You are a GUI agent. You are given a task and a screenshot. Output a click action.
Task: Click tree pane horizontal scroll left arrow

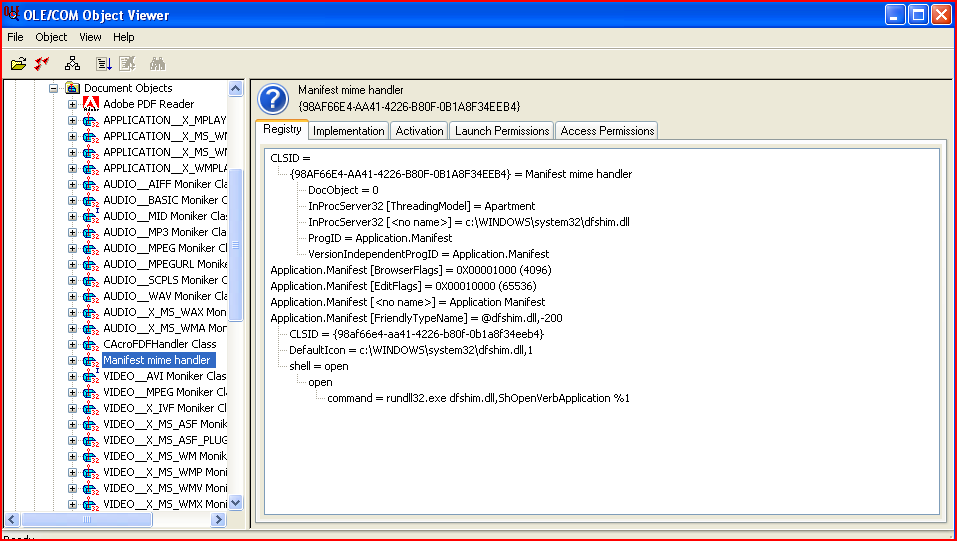pos(12,520)
